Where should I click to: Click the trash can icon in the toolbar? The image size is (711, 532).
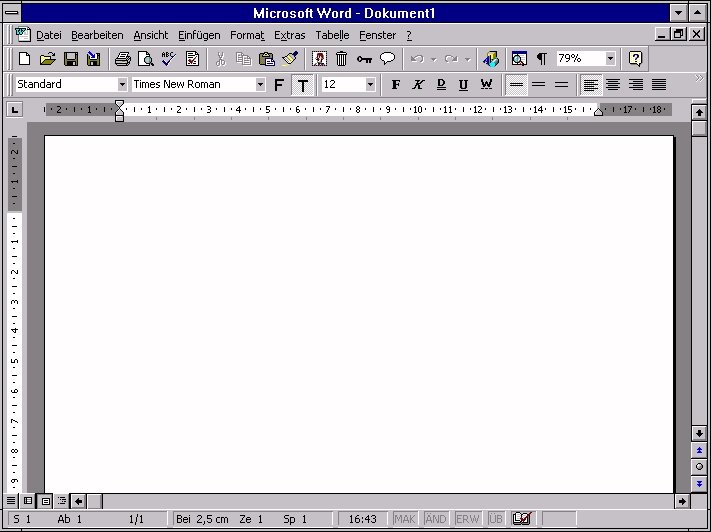[x=341, y=59]
